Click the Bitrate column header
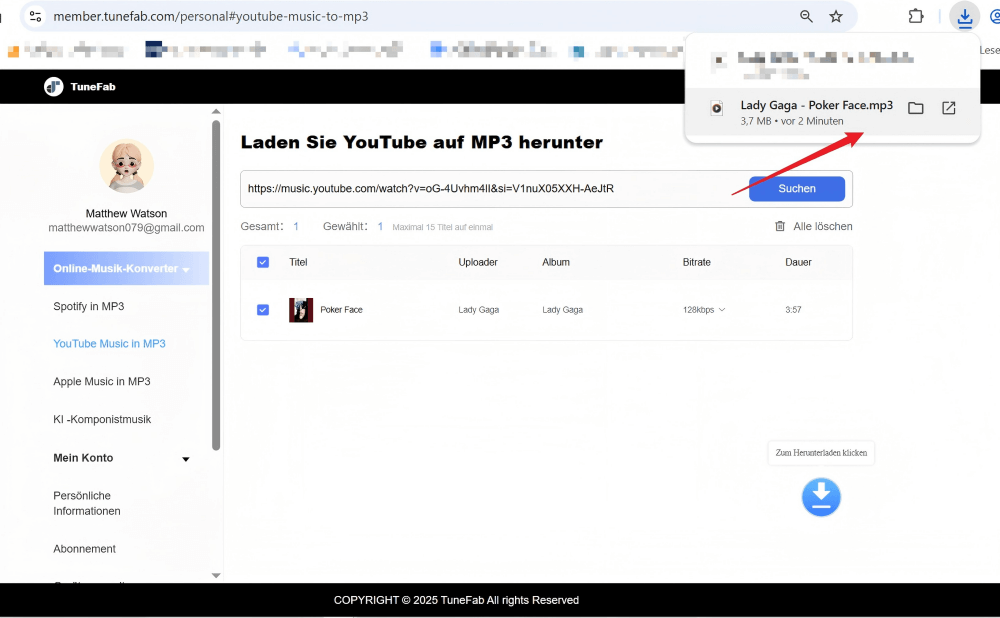This screenshot has width=1000, height=618. coord(696,262)
